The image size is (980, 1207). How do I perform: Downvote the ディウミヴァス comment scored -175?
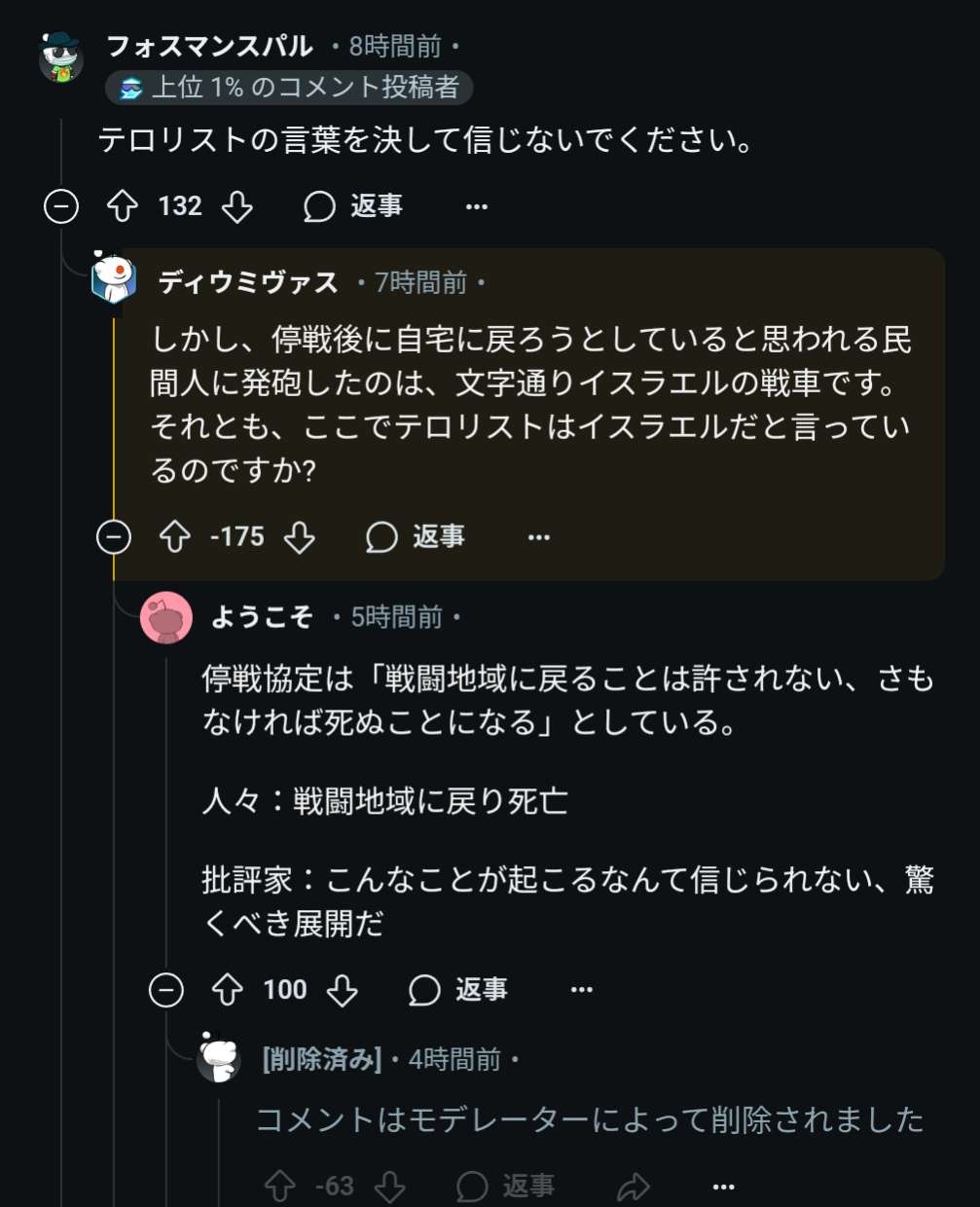tap(299, 536)
